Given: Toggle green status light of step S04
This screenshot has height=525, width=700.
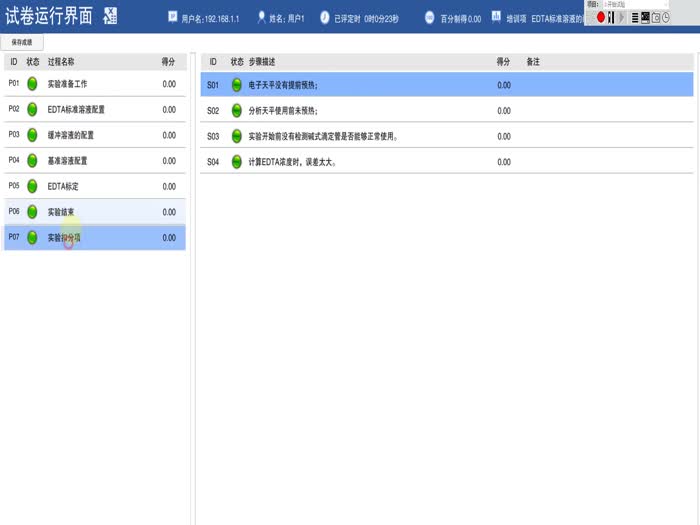Looking at the screenshot, I should (x=237, y=161).
